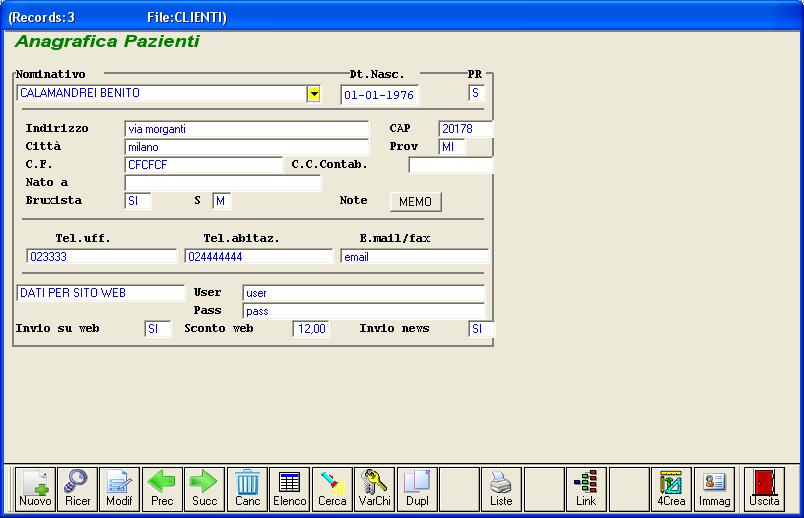
Task: Go to next record with Succ arrow
Action: 204,489
